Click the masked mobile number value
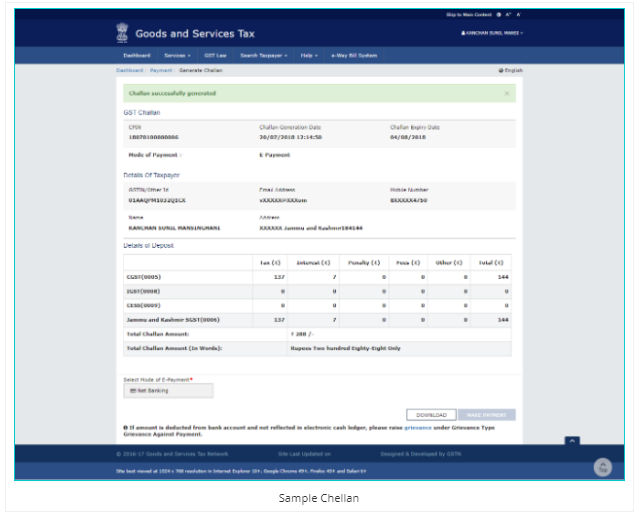Image resolution: width=642 pixels, height=519 pixels. click(409, 200)
